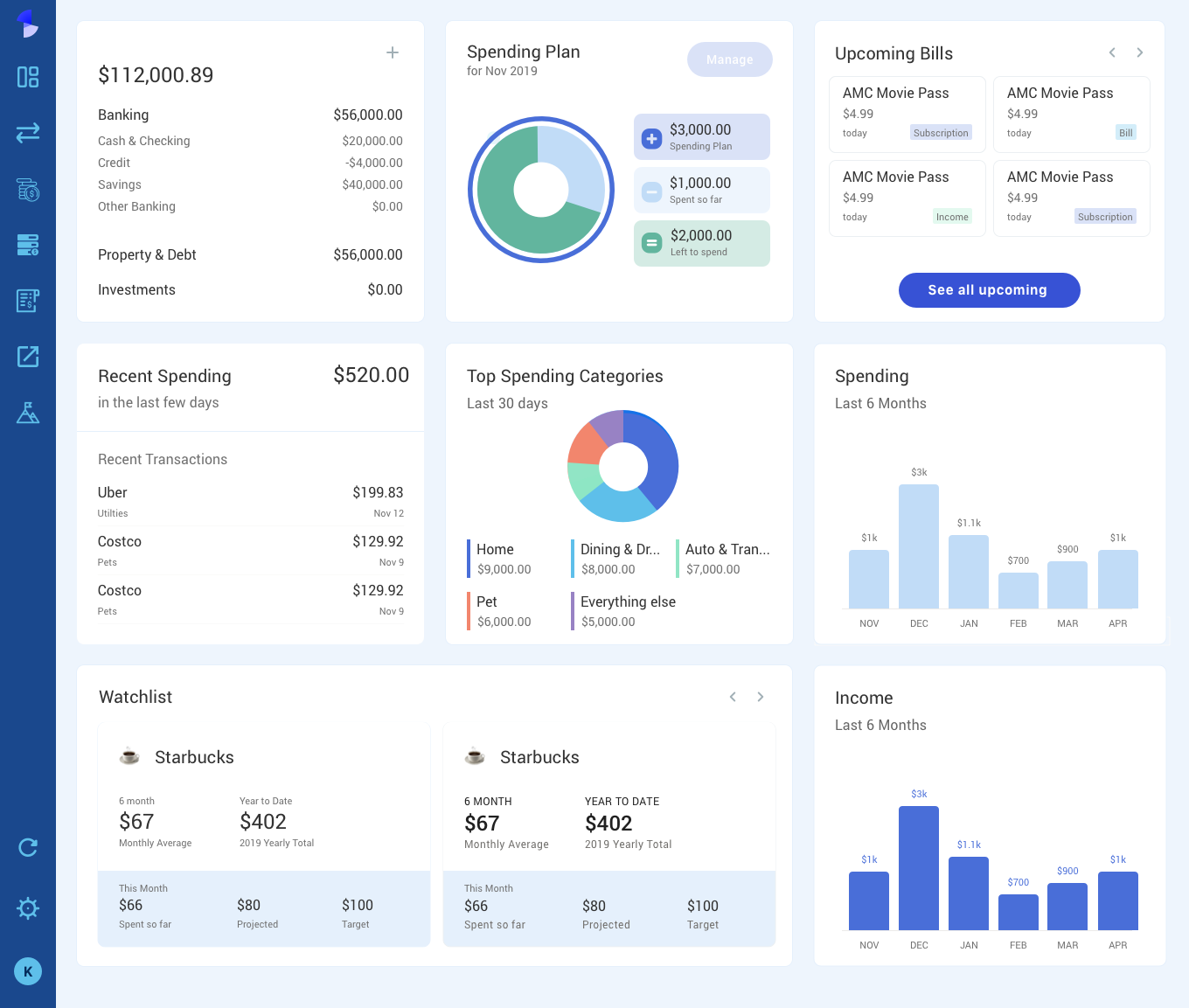Go to previous Upcoming Bills page
The width and height of the screenshot is (1189, 1008).
click(x=1112, y=52)
